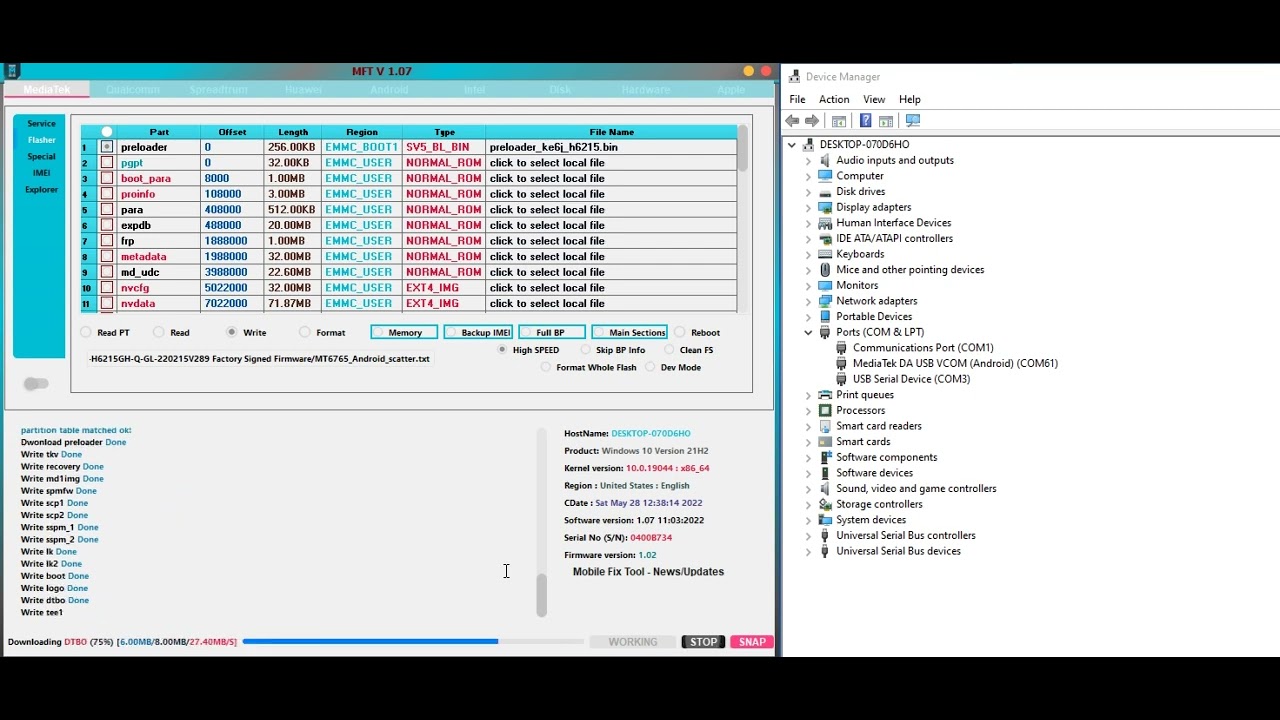Click the STOP button

tap(703, 642)
